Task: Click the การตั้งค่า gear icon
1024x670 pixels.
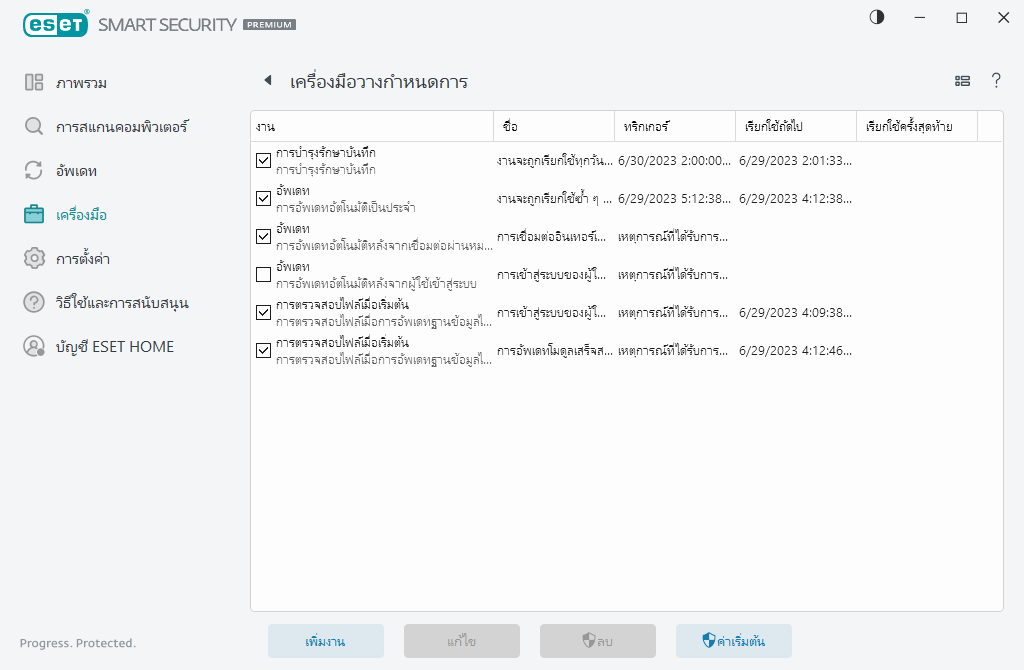Action: click(x=34, y=258)
